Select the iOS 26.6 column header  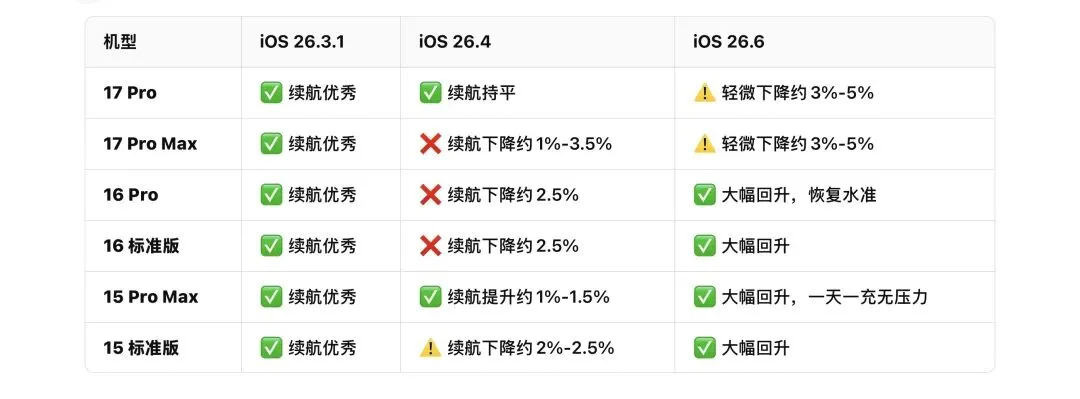[729, 42]
